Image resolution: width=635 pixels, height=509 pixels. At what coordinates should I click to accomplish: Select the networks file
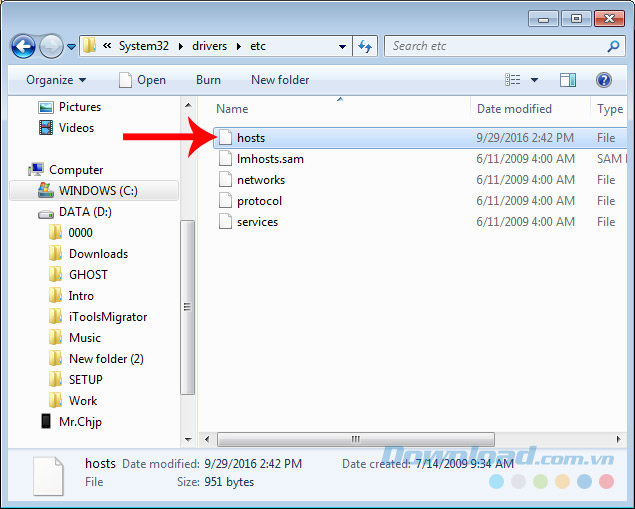[x=422, y=180]
